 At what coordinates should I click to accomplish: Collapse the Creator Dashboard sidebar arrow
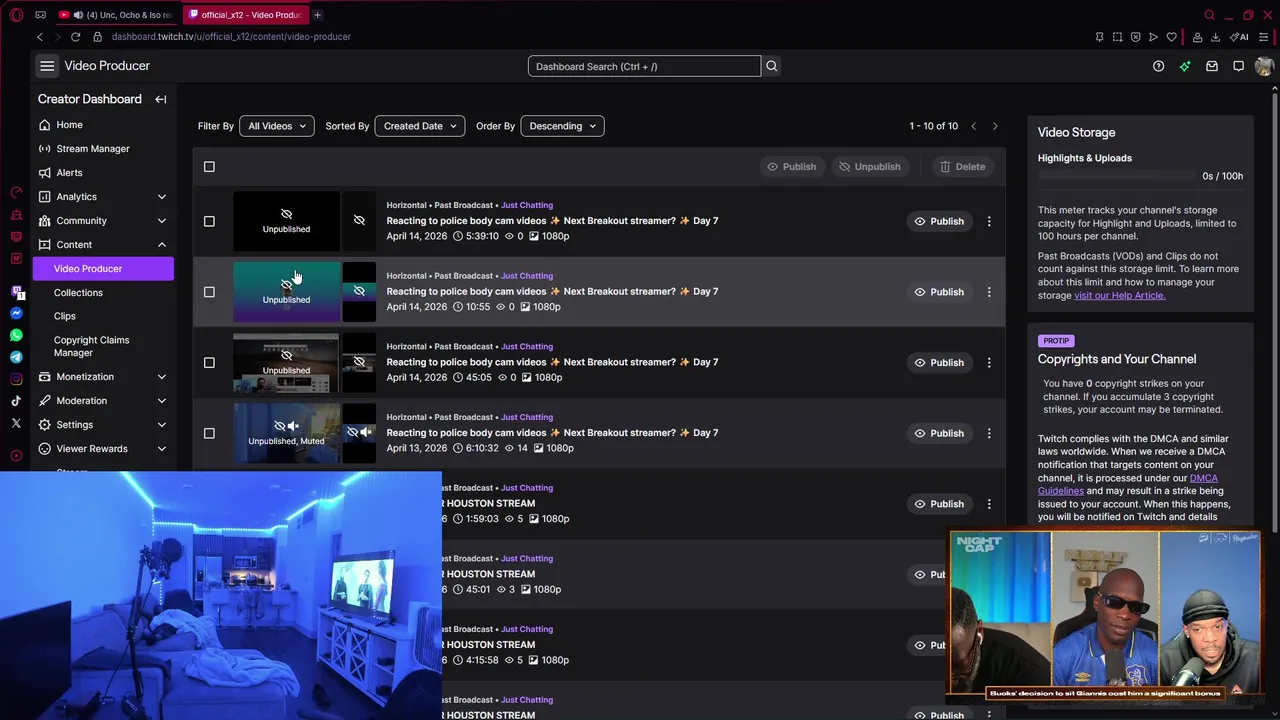[161, 99]
